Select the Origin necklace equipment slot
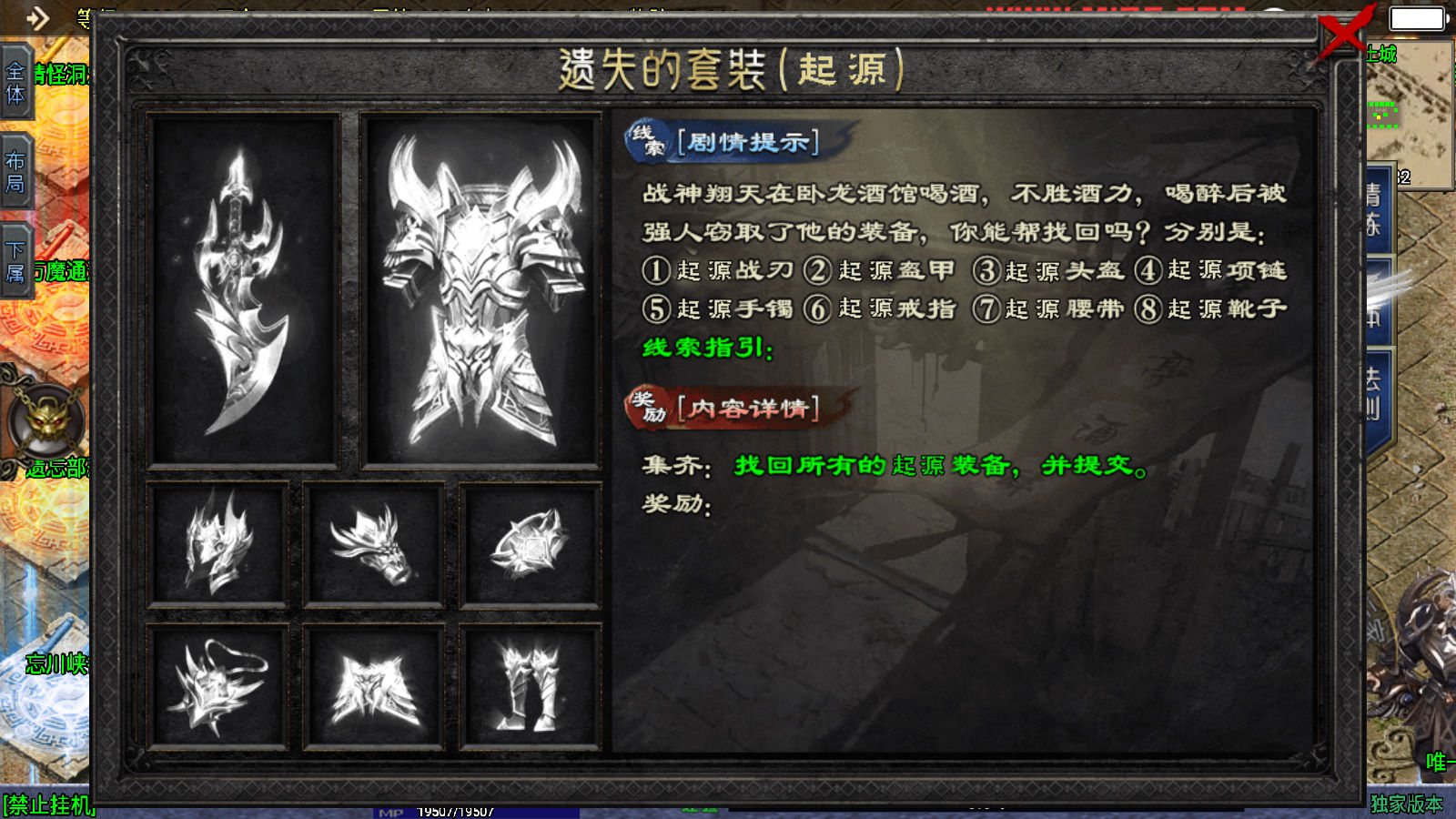Screen dimensions: 1456x819 [217, 687]
